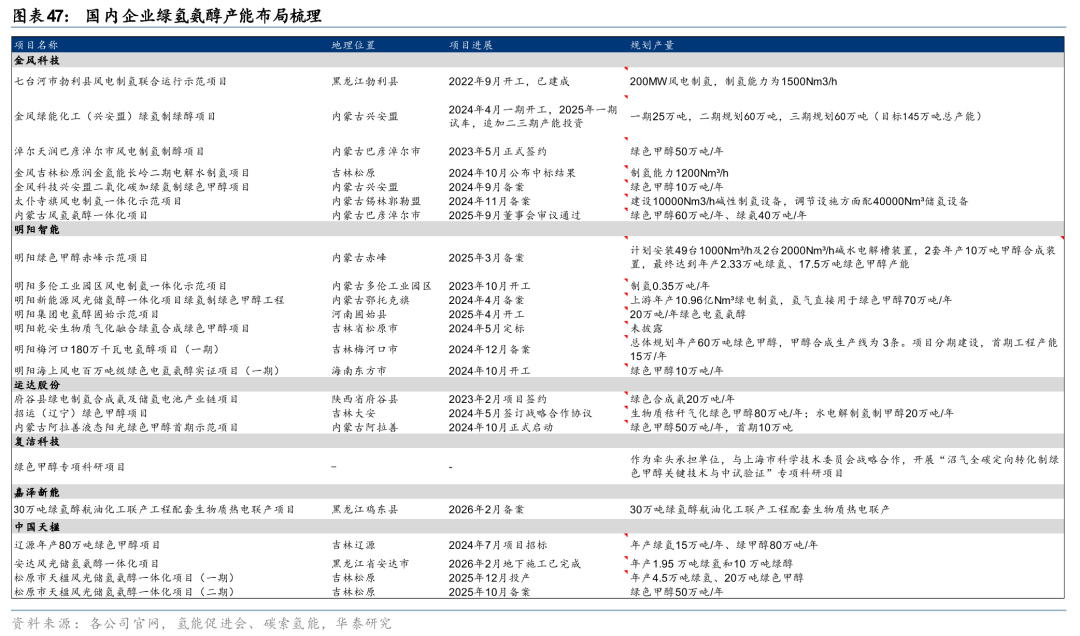Click the '复洁科技' group row
This screenshot has width=1080, height=636.
pyautogui.click(x=538, y=442)
